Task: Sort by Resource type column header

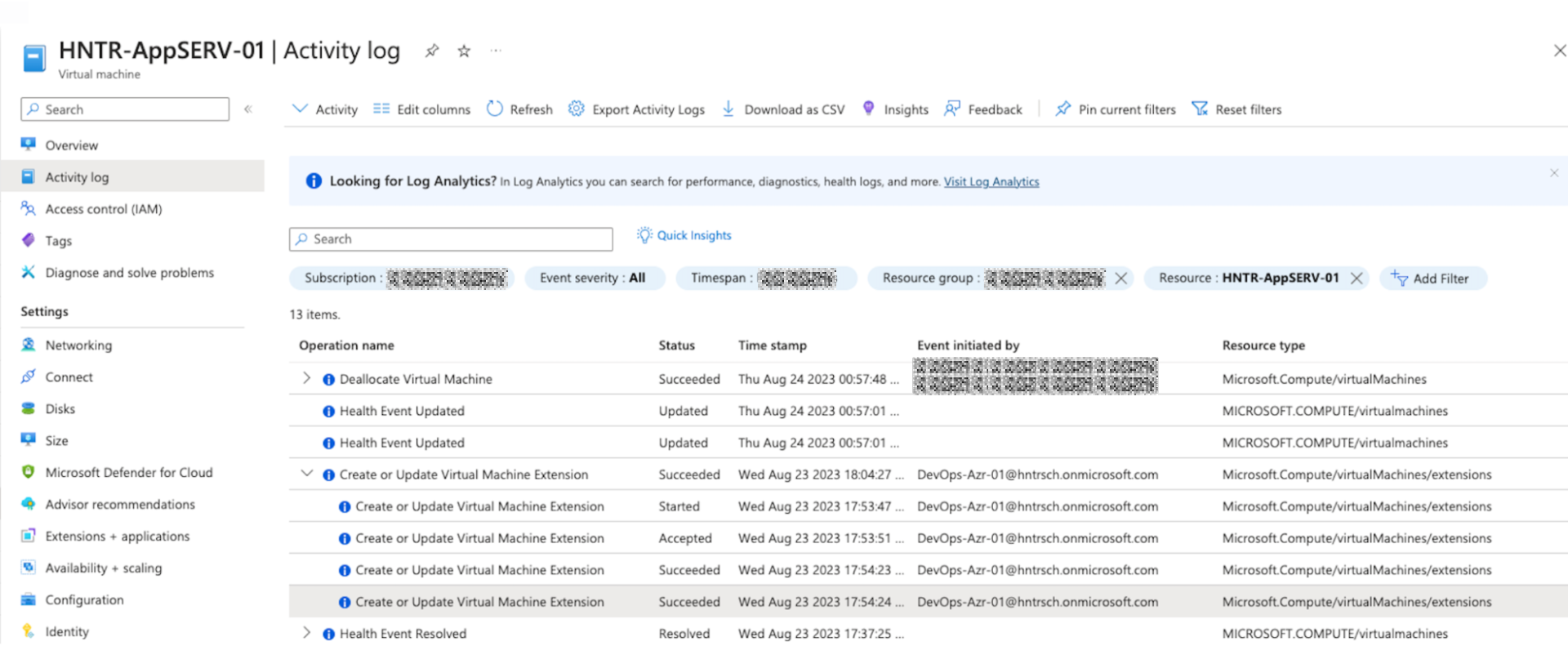Action: 1263,345
